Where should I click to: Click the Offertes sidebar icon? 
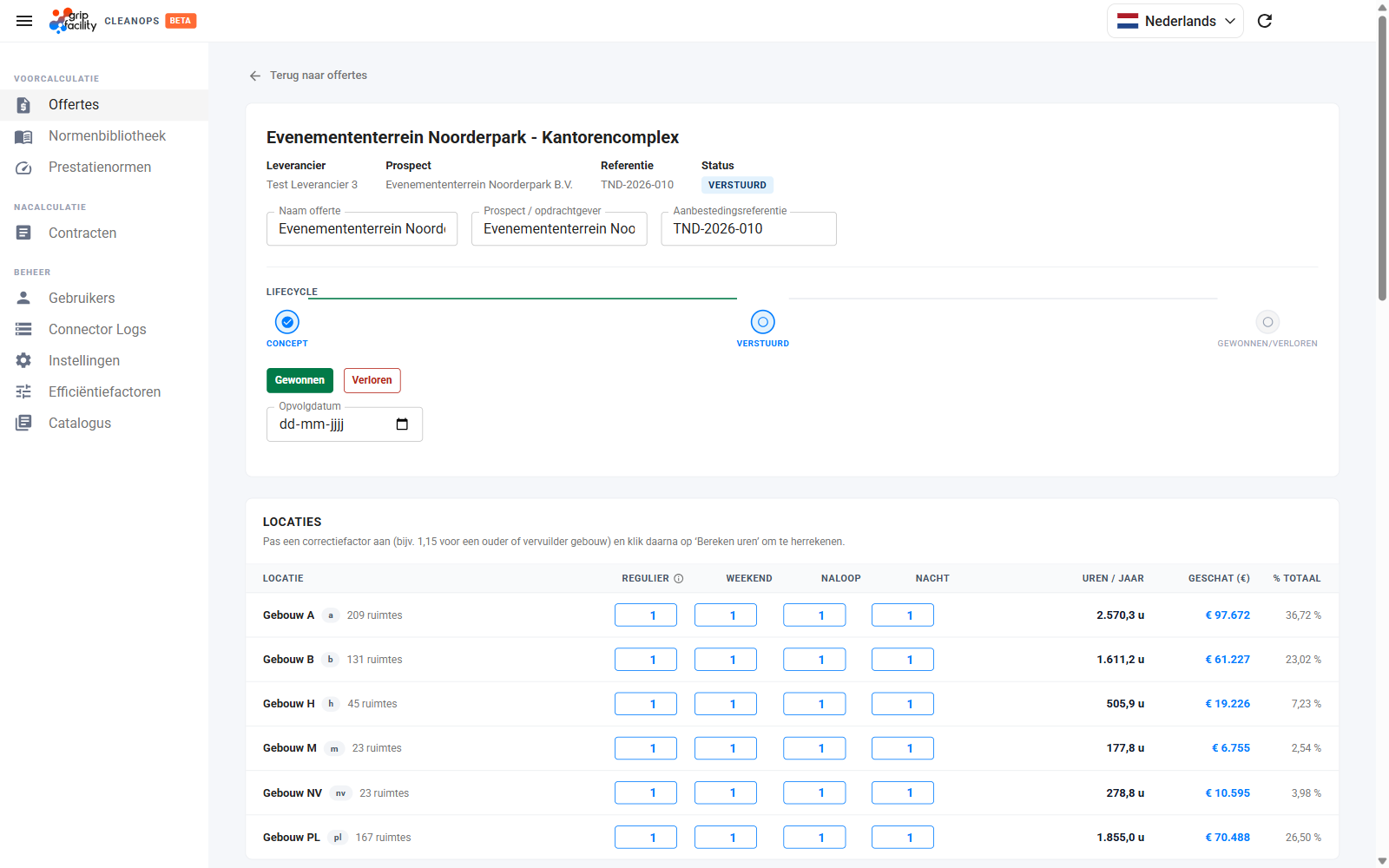[23, 105]
